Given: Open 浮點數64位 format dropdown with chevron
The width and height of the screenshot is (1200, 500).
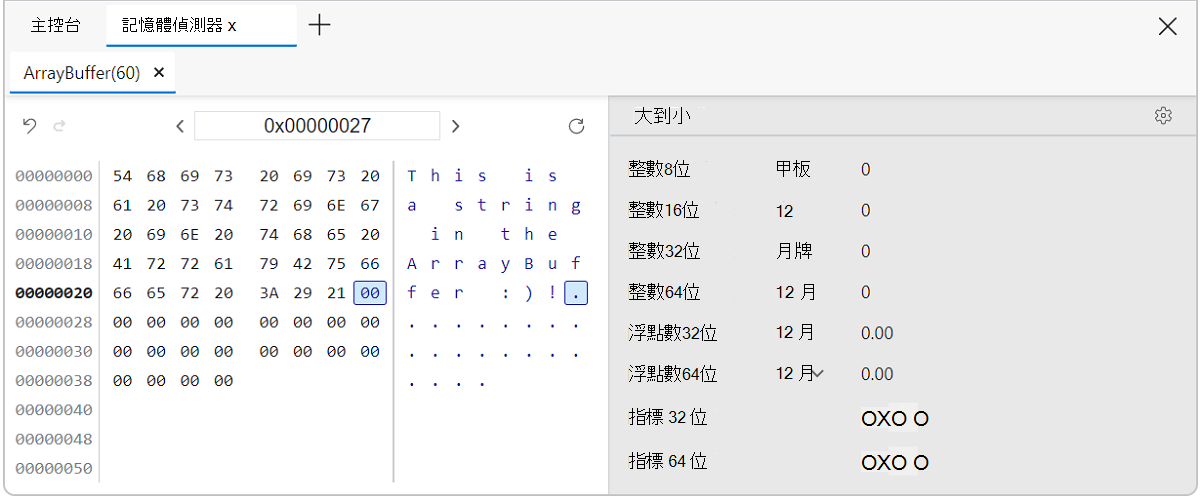Looking at the screenshot, I should (800, 374).
